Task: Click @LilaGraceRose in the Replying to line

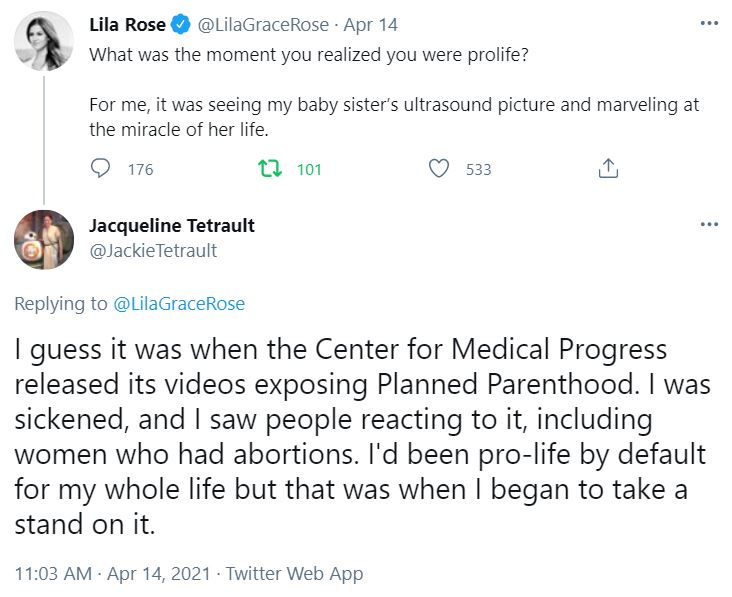Action: pos(179,303)
